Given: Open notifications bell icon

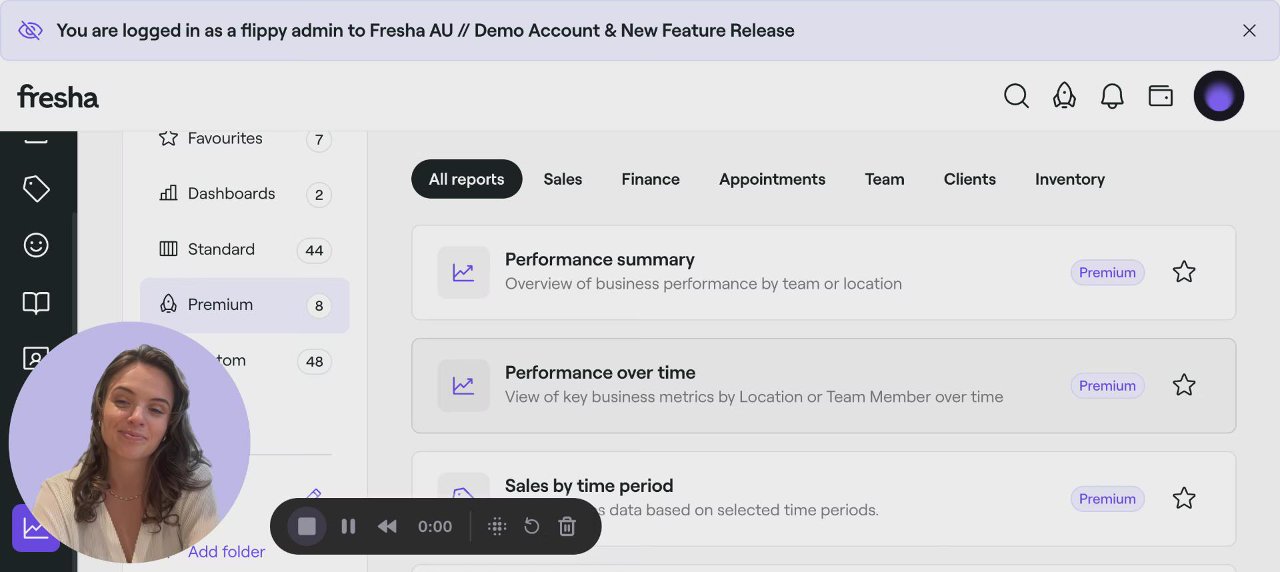Looking at the screenshot, I should [x=1112, y=96].
